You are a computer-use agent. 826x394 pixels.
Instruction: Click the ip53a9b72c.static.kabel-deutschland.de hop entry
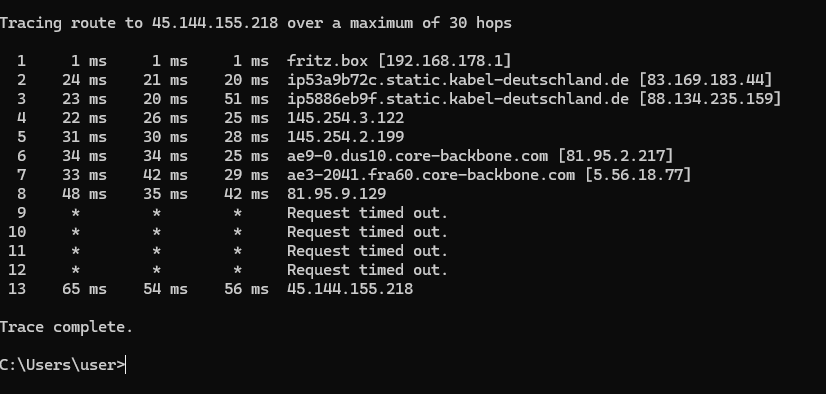click(x=458, y=80)
